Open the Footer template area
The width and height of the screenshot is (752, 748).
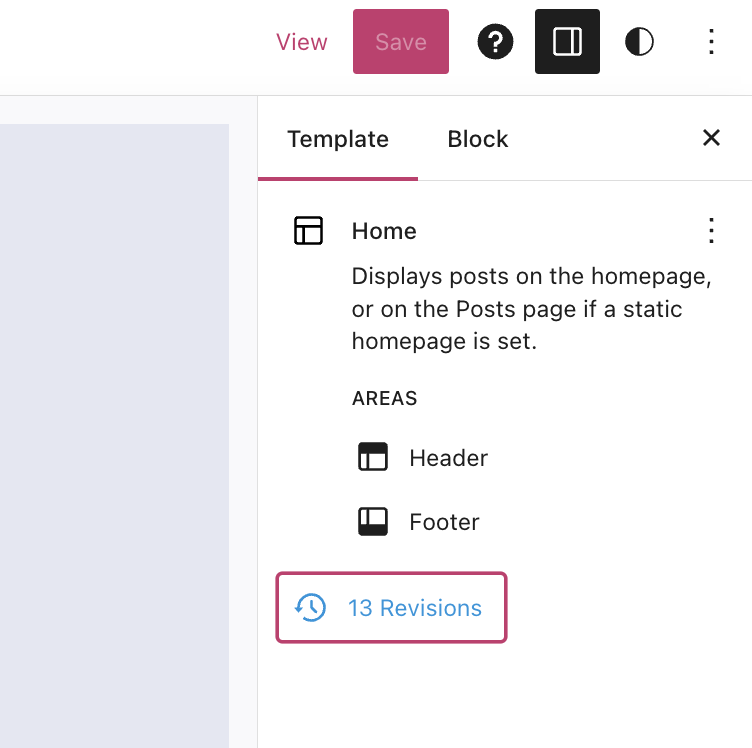point(419,522)
